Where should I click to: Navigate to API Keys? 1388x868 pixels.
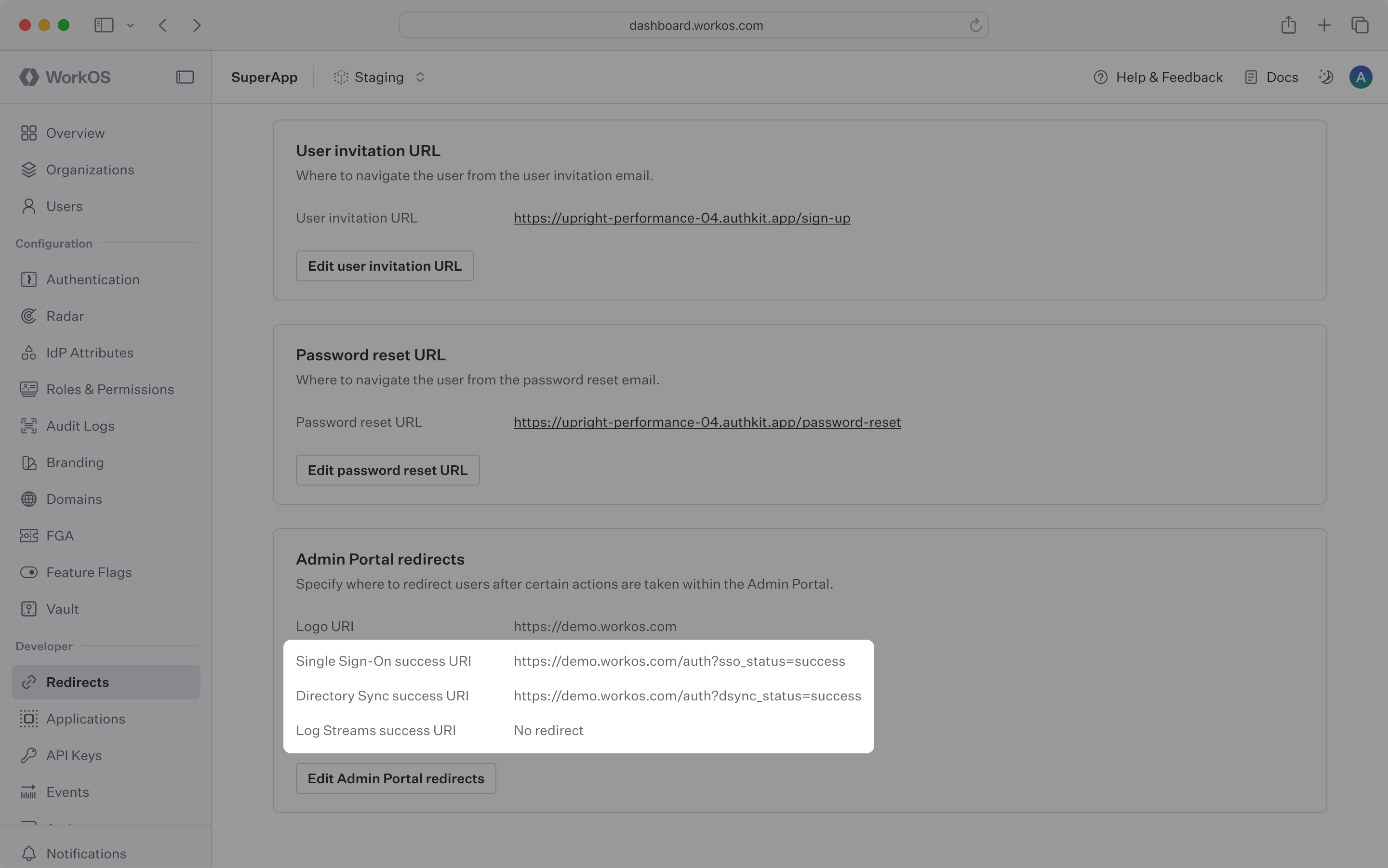coord(74,755)
